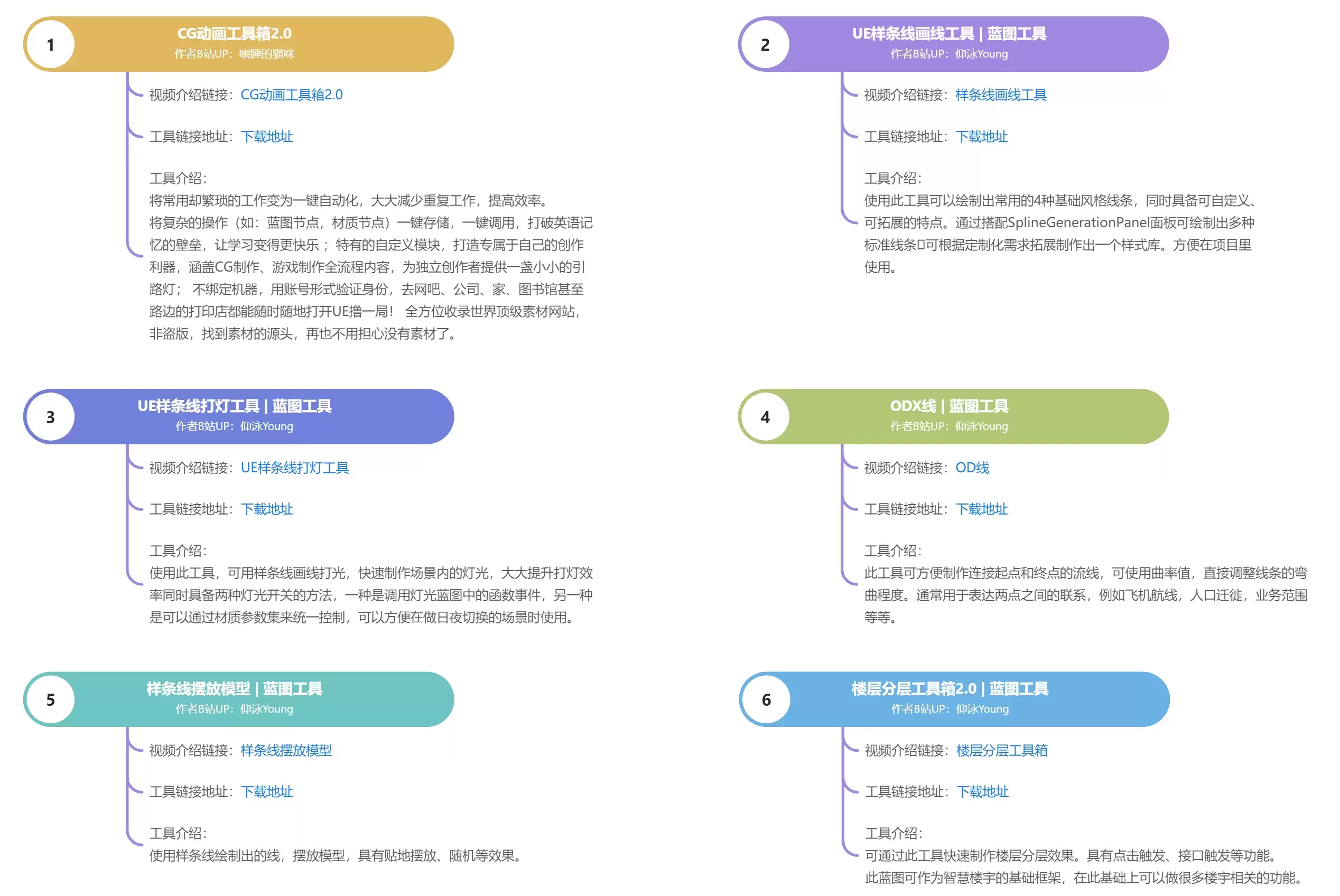Click "工具介绍：" label in 楼层分层工具箱2.0 card
This screenshot has width=1340, height=896.
[x=894, y=833]
